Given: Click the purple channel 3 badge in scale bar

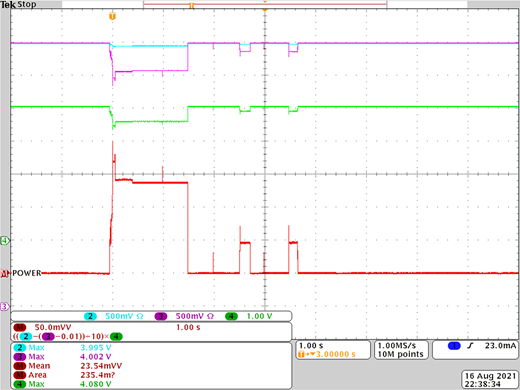Looking at the screenshot, I should tap(161, 316).
